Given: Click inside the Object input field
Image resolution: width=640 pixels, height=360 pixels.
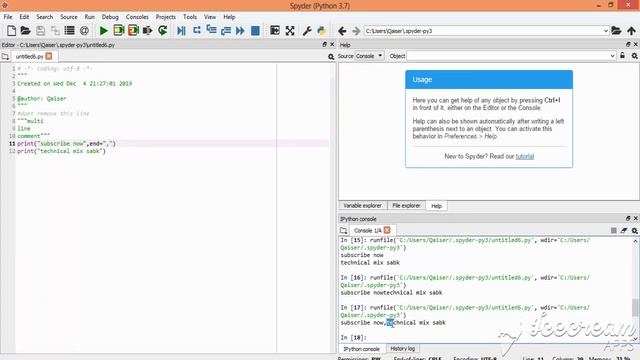Looking at the screenshot, I should point(508,56).
